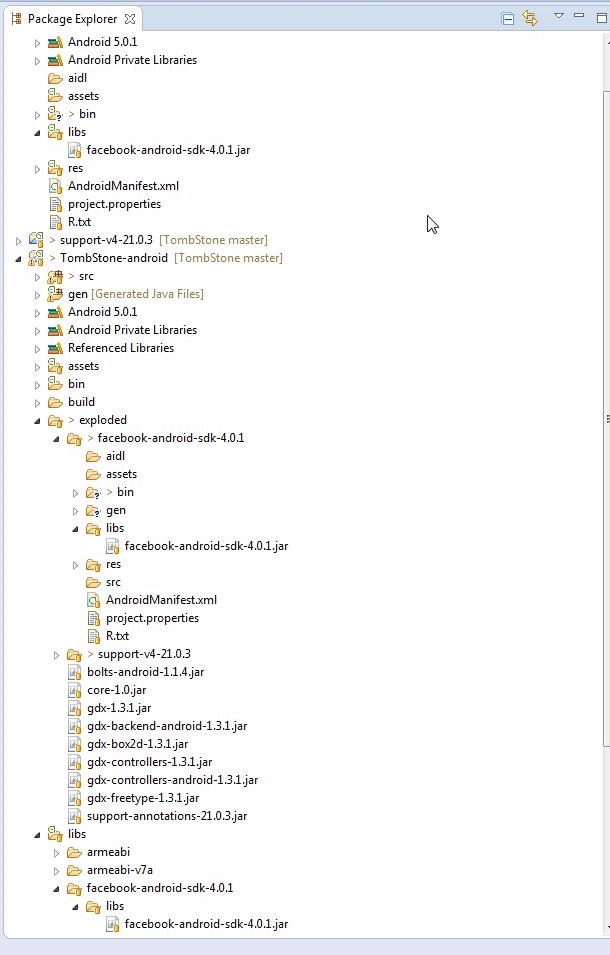Select project.properties under exploded facebook sdk
610x955 pixels.
152,618
